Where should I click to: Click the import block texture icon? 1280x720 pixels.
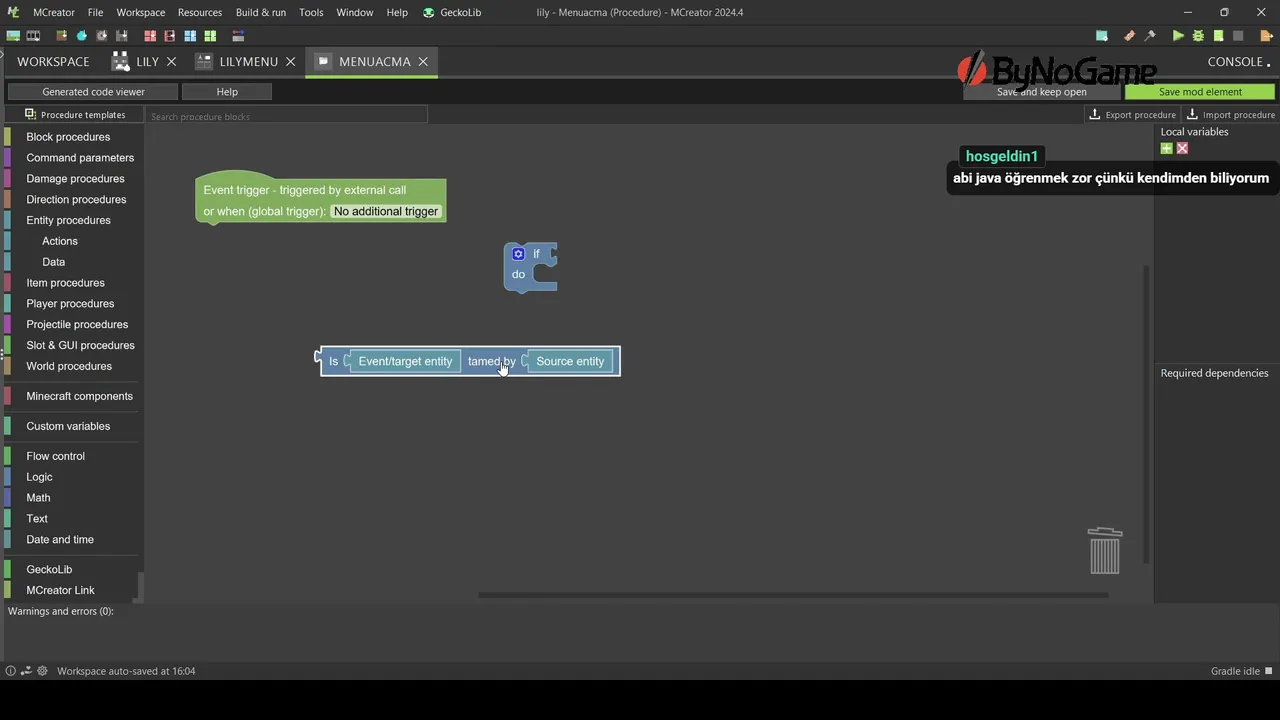pos(62,36)
